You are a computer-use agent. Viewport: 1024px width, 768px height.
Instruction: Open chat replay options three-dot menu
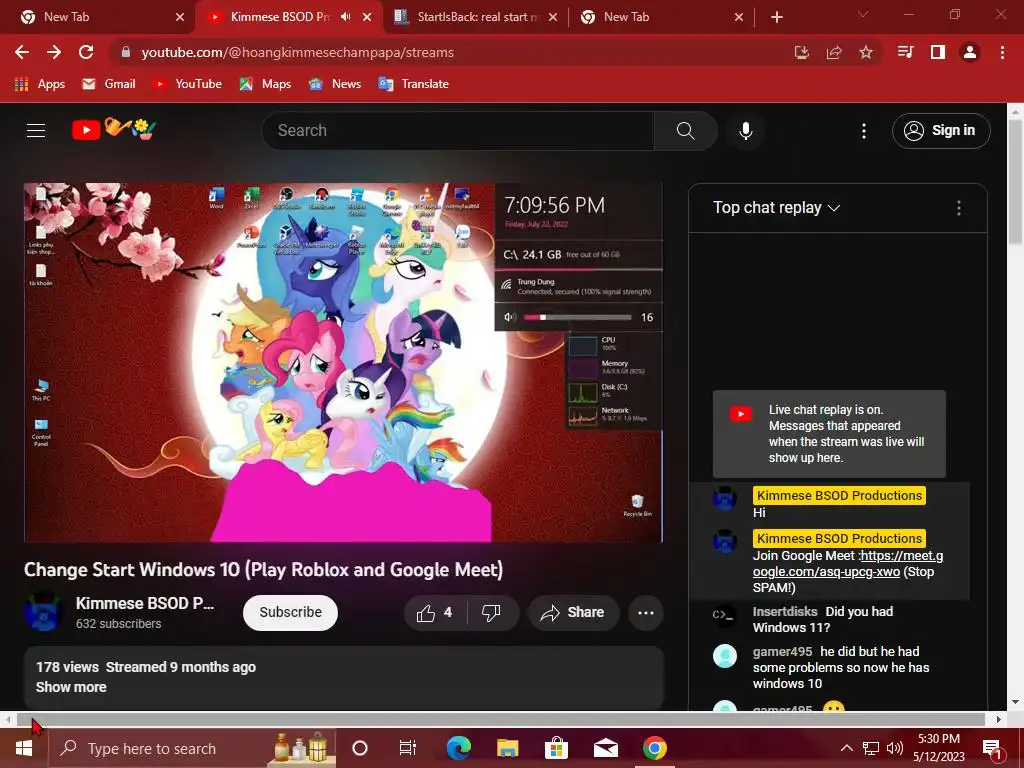959,208
